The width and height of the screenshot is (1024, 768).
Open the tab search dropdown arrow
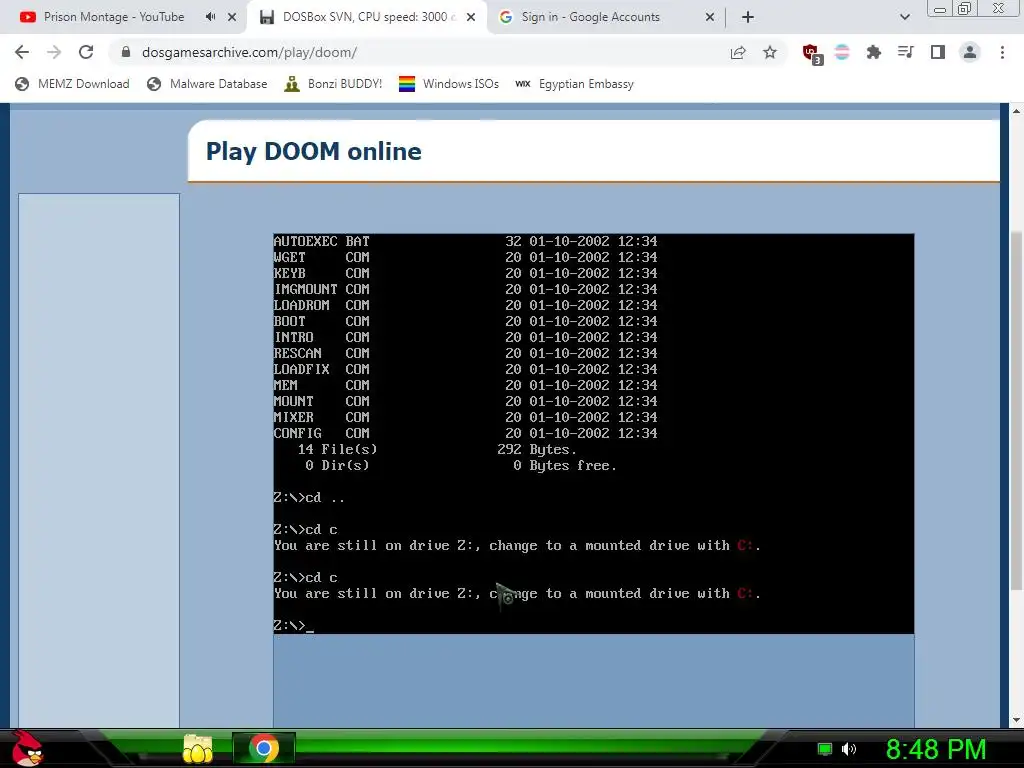coord(904,17)
